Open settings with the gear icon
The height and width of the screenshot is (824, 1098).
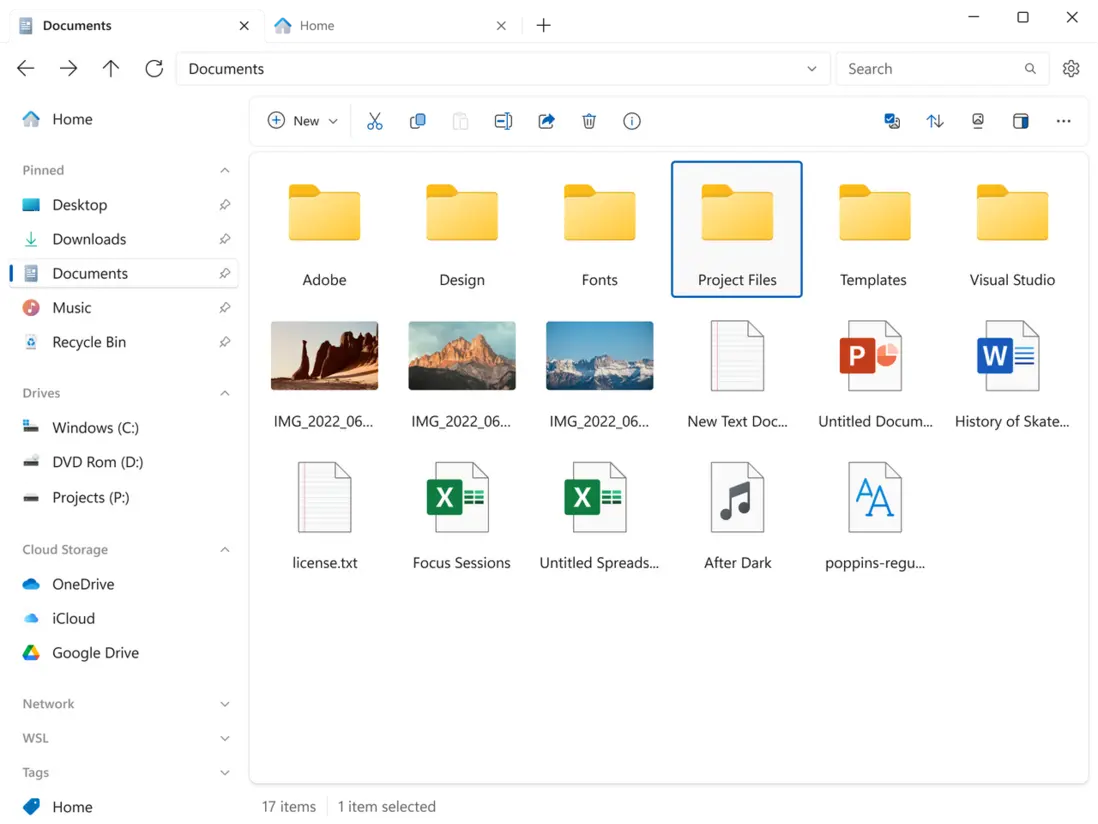click(1071, 69)
